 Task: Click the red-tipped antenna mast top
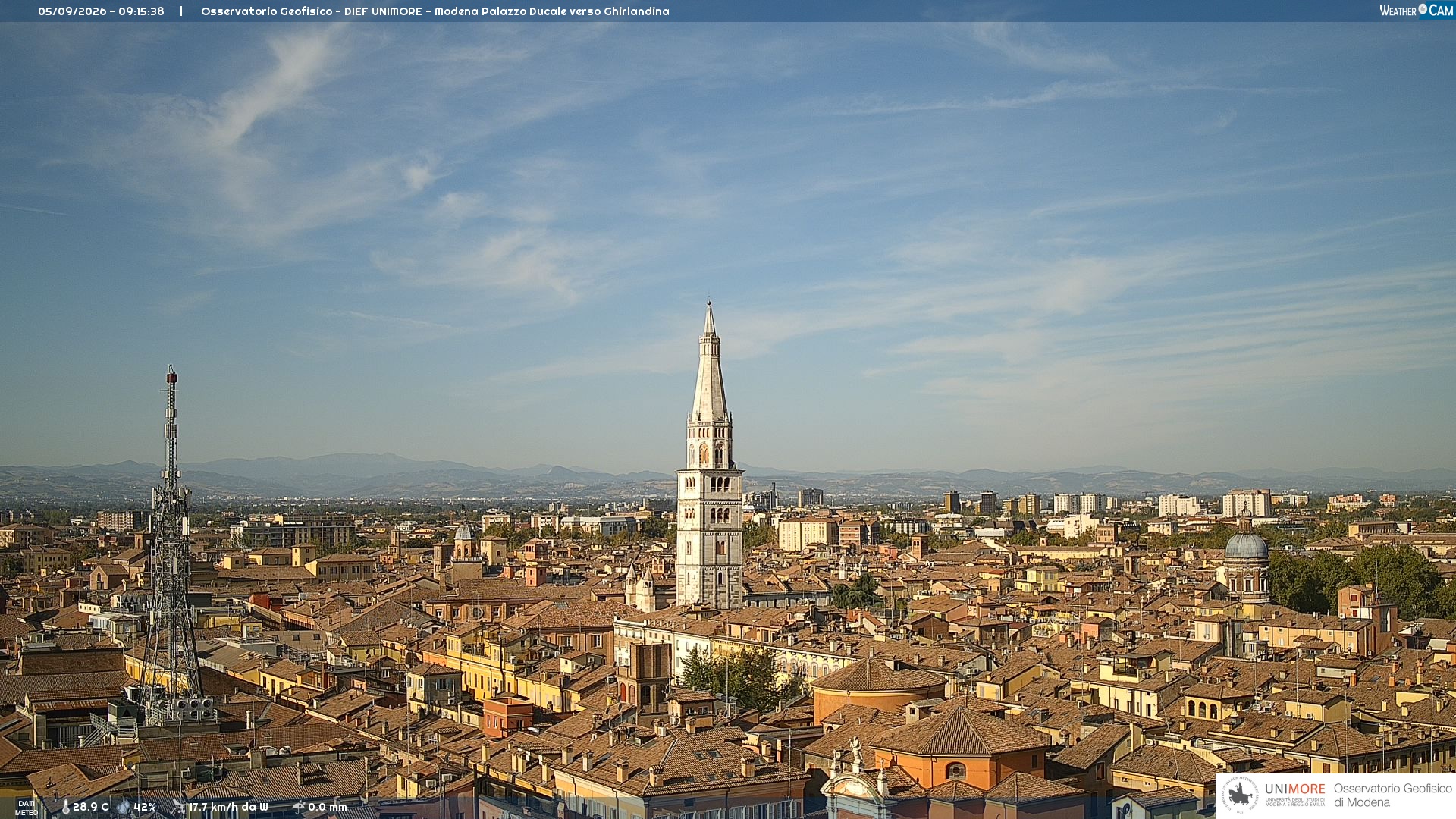point(171,375)
